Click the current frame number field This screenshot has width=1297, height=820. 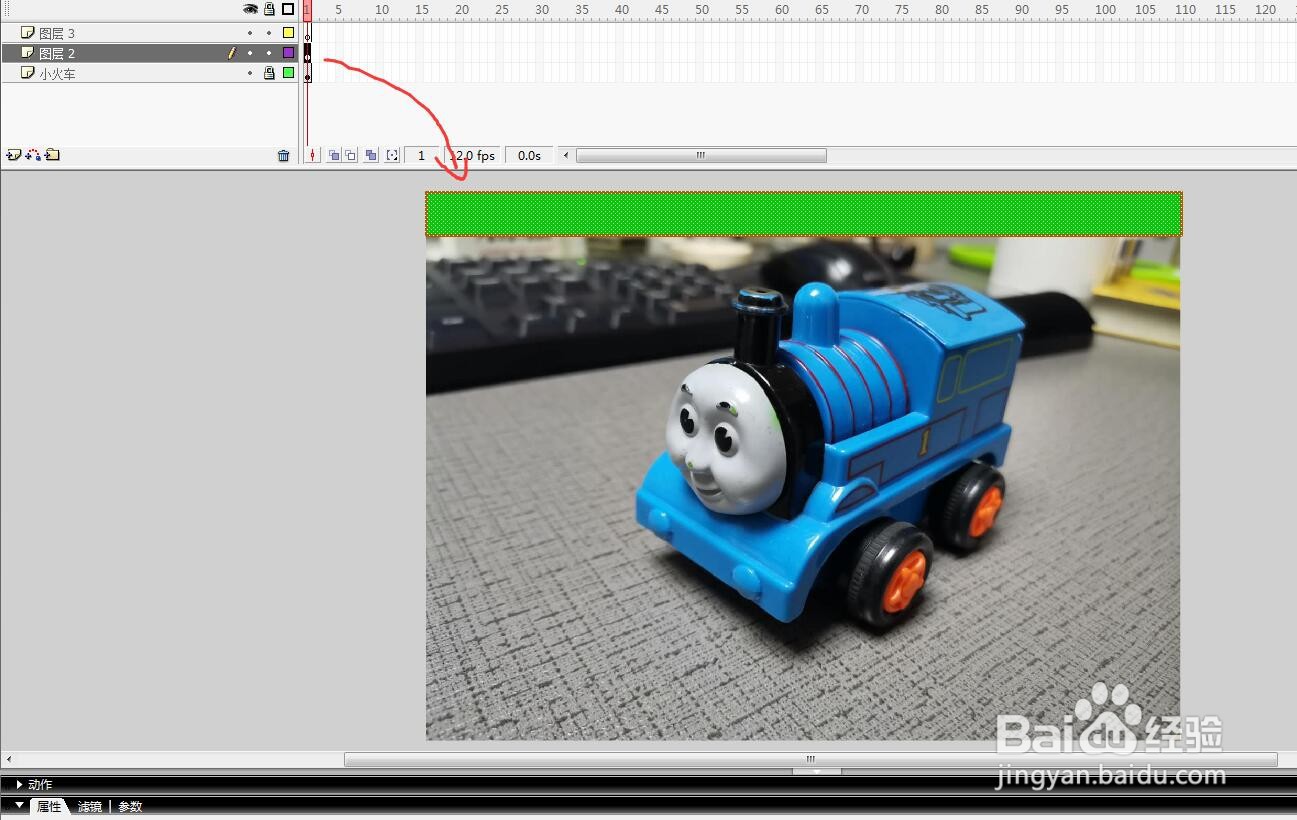[x=421, y=155]
